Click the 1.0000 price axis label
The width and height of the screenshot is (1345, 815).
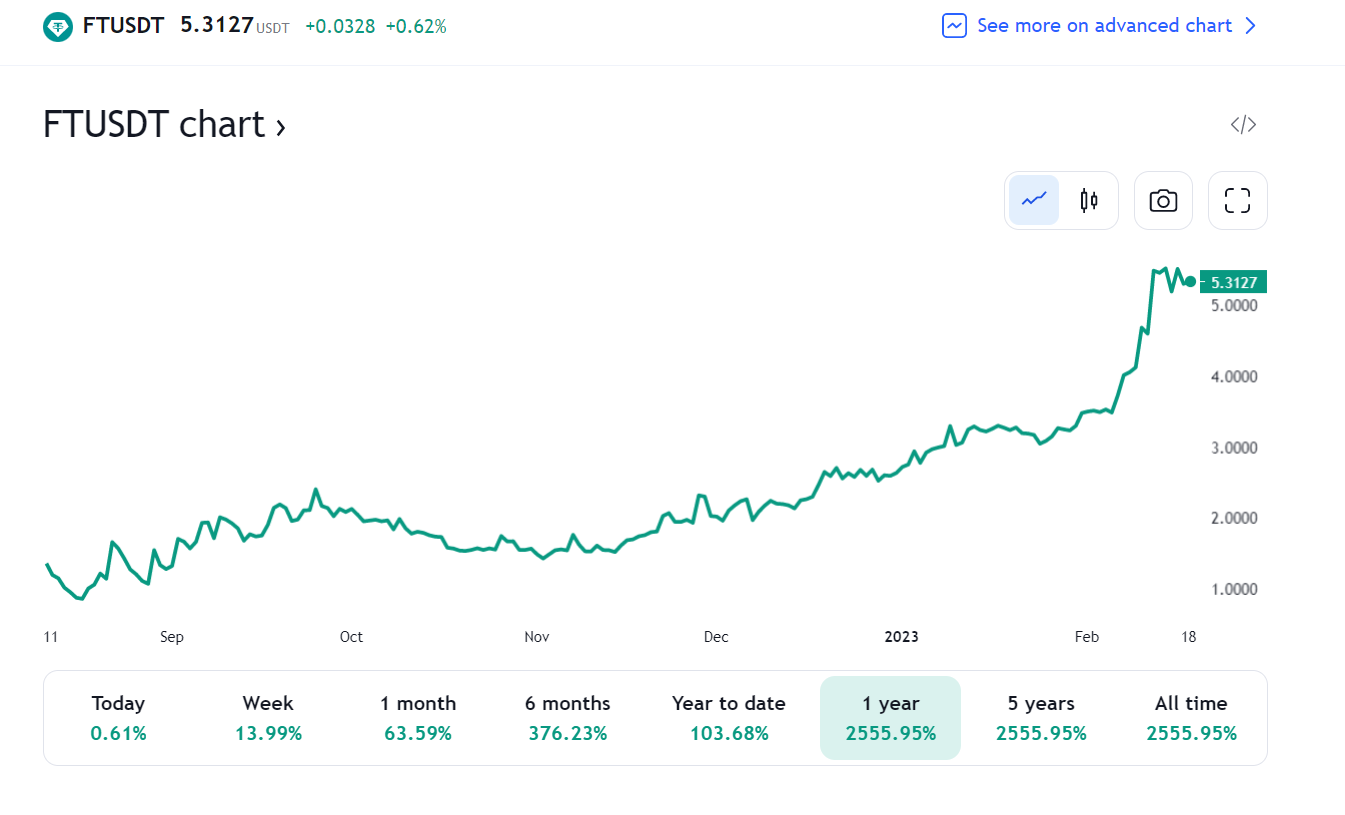point(1234,590)
